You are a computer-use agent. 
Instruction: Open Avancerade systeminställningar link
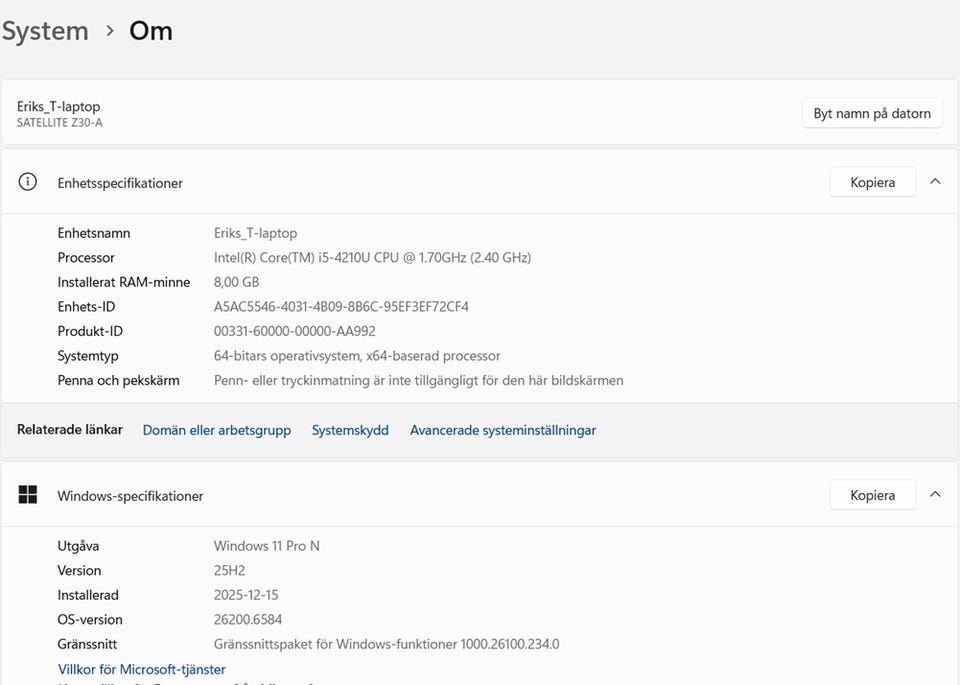pos(503,430)
